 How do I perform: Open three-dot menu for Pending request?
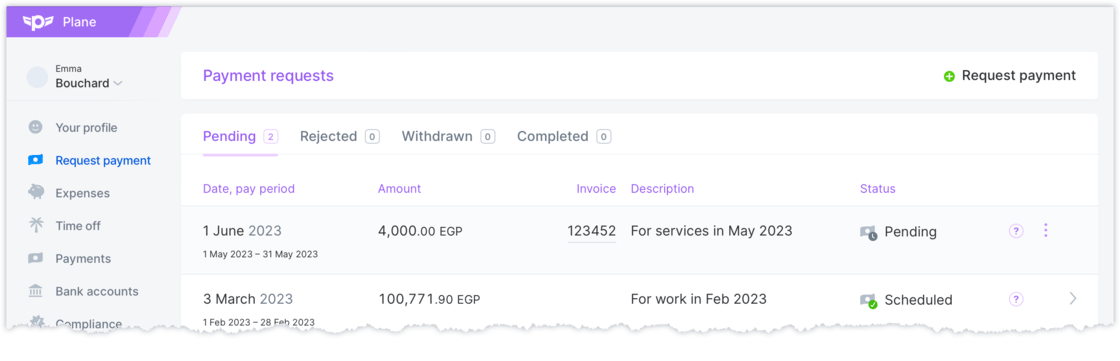tap(1046, 230)
